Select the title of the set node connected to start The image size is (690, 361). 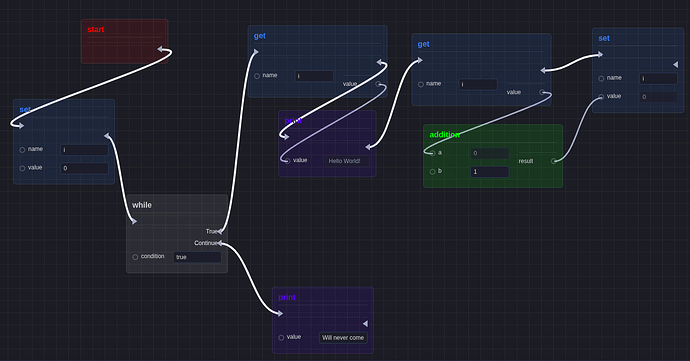(25, 110)
